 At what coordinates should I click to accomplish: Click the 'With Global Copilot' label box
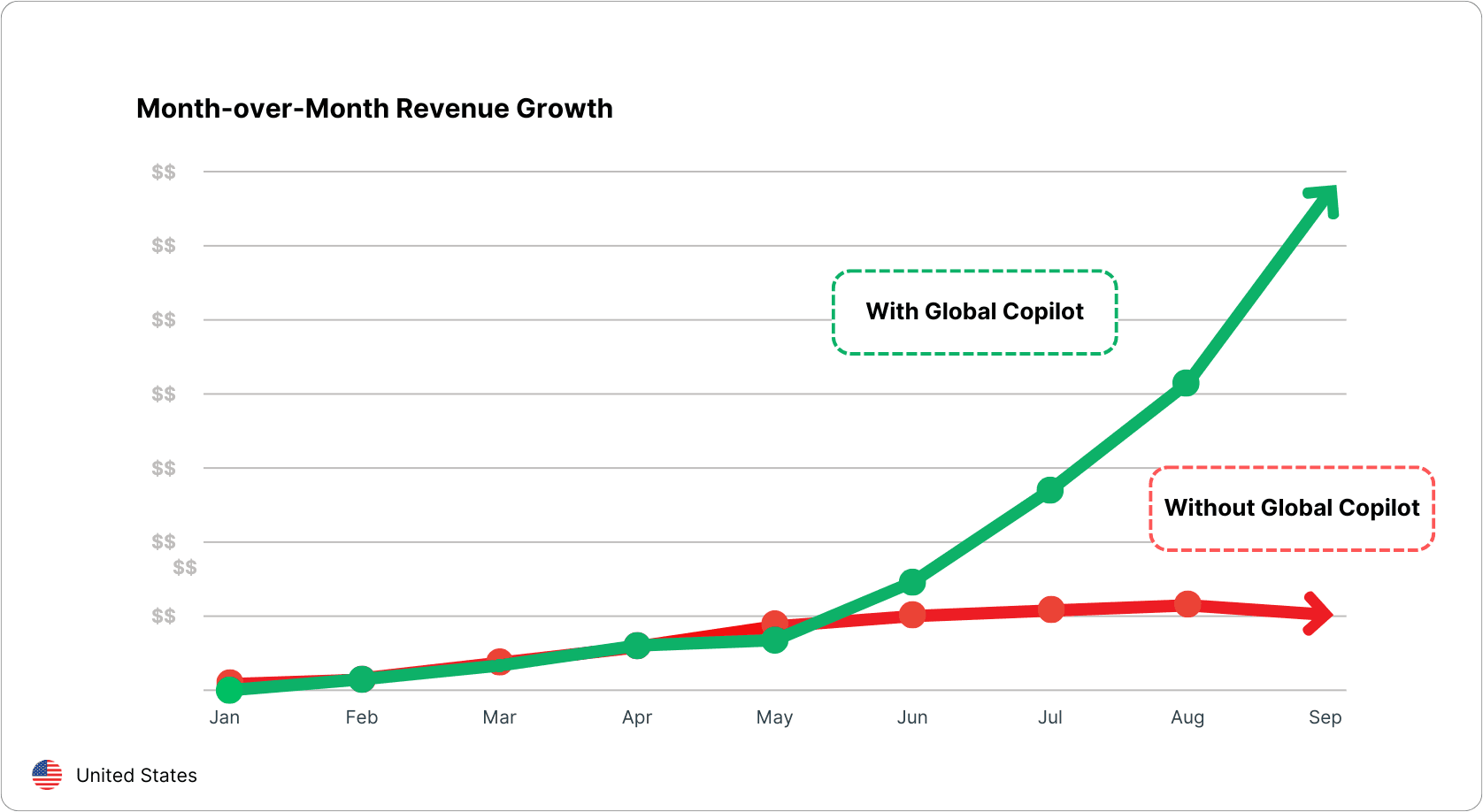point(975,312)
